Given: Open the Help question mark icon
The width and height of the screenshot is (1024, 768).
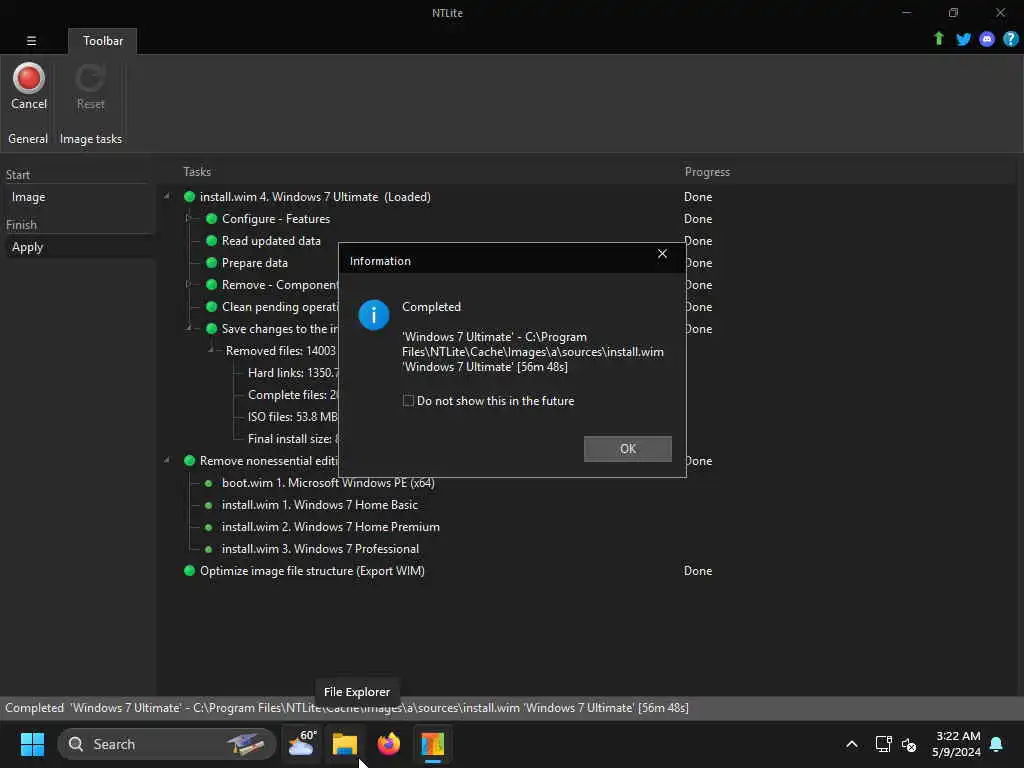Looking at the screenshot, I should click(1010, 39).
